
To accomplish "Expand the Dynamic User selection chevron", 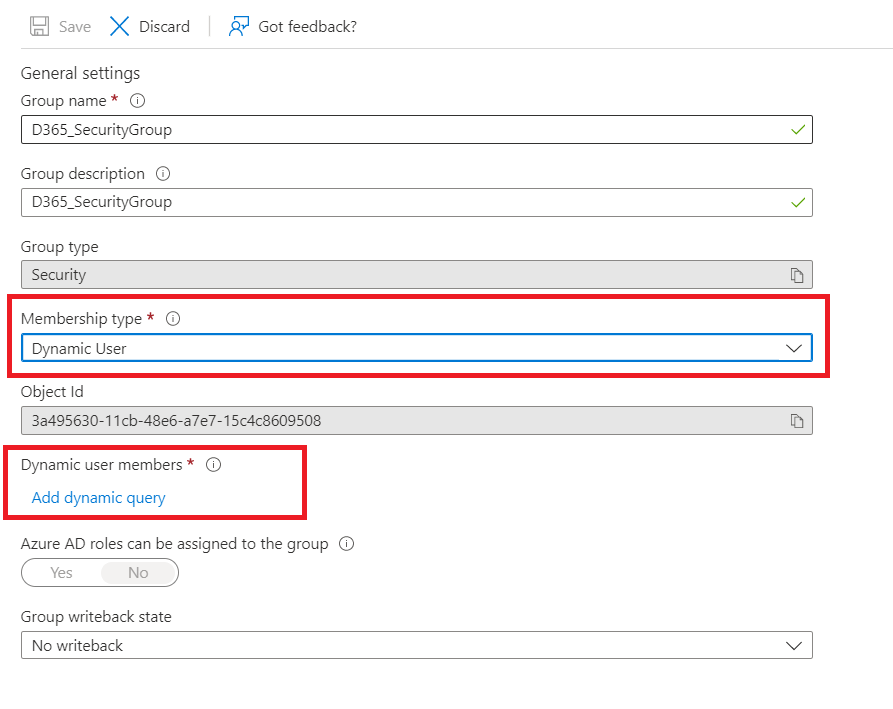I will [794, 347].
